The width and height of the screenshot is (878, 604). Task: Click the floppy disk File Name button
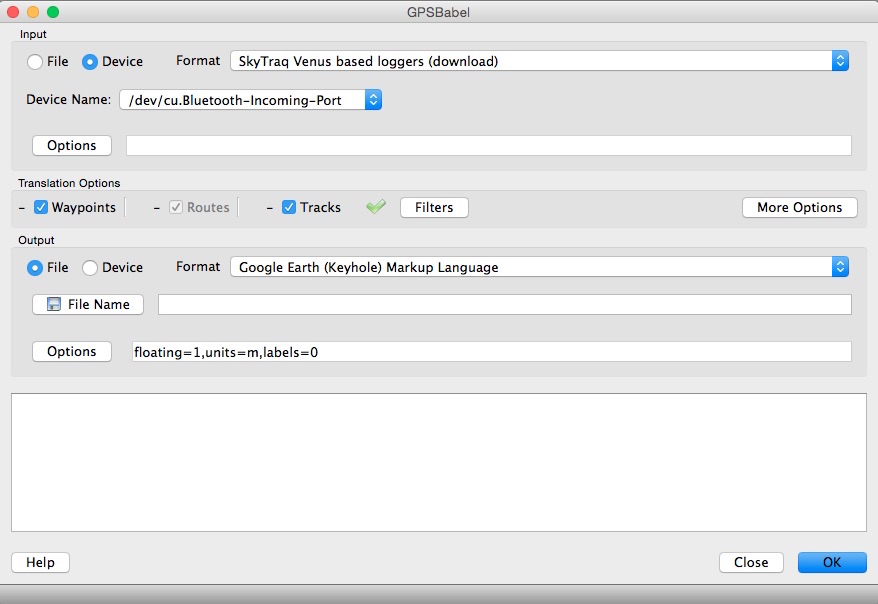(88, 304)
